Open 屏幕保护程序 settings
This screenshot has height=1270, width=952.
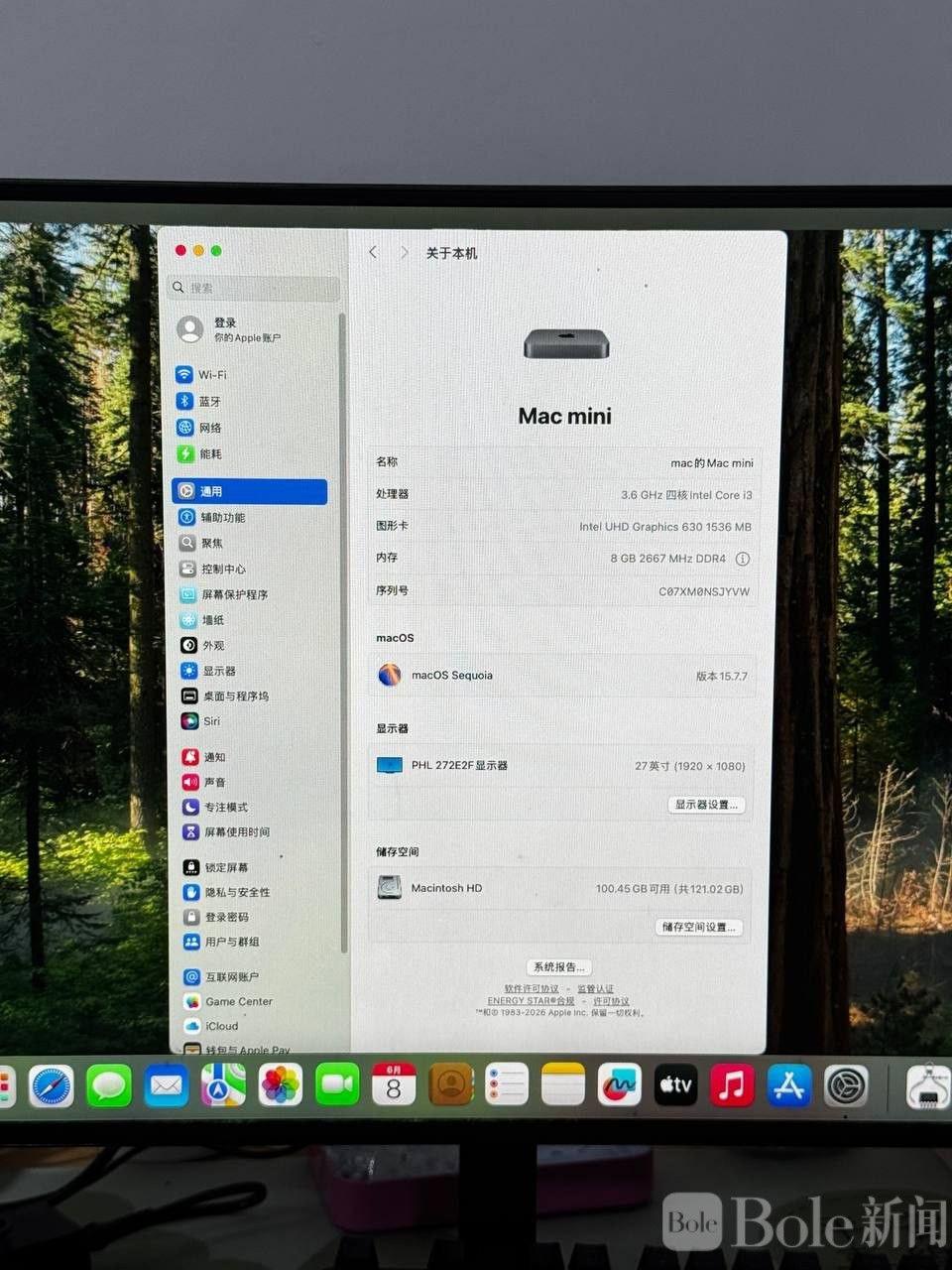(224, 595)
